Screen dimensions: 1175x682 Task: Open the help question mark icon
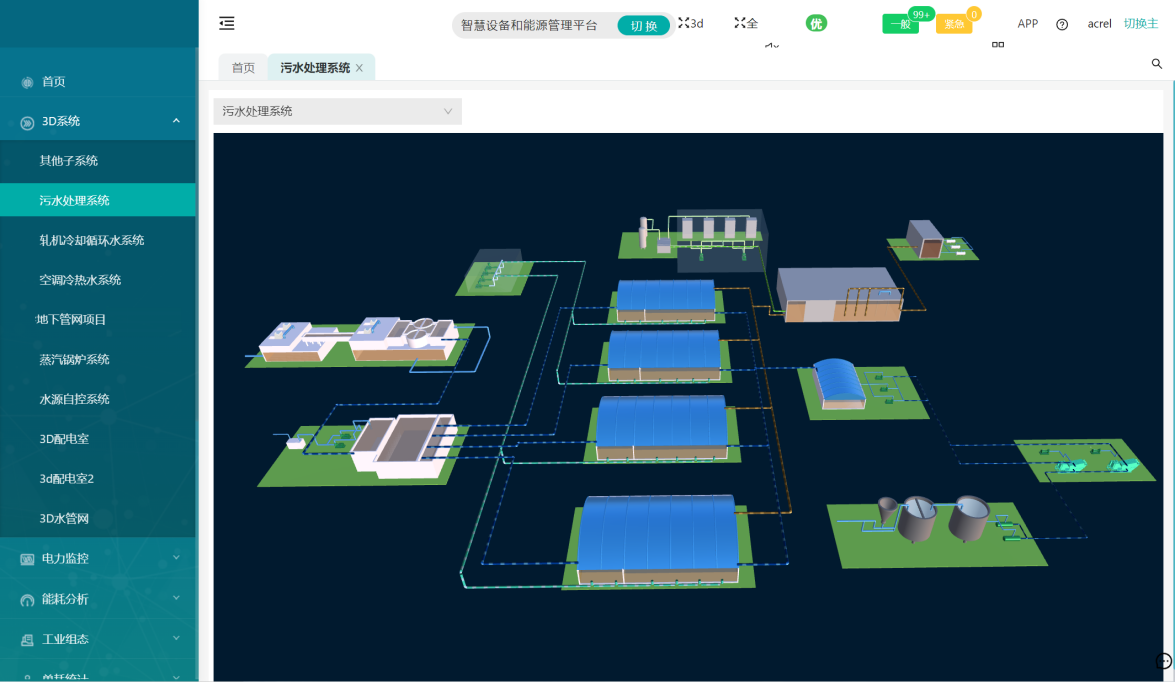[x=1062, y=24]
